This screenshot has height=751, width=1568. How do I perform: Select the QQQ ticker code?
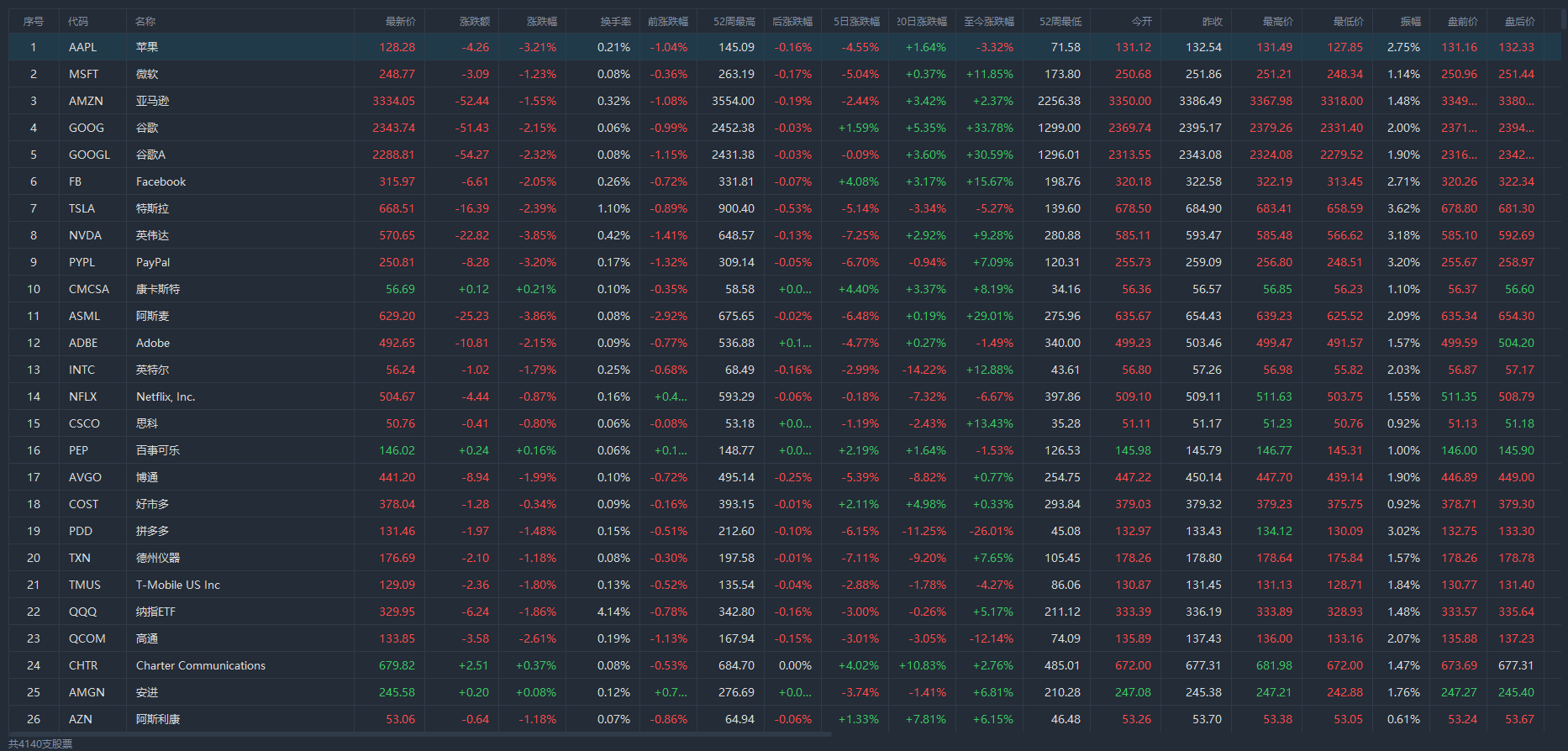coord(82,612)
